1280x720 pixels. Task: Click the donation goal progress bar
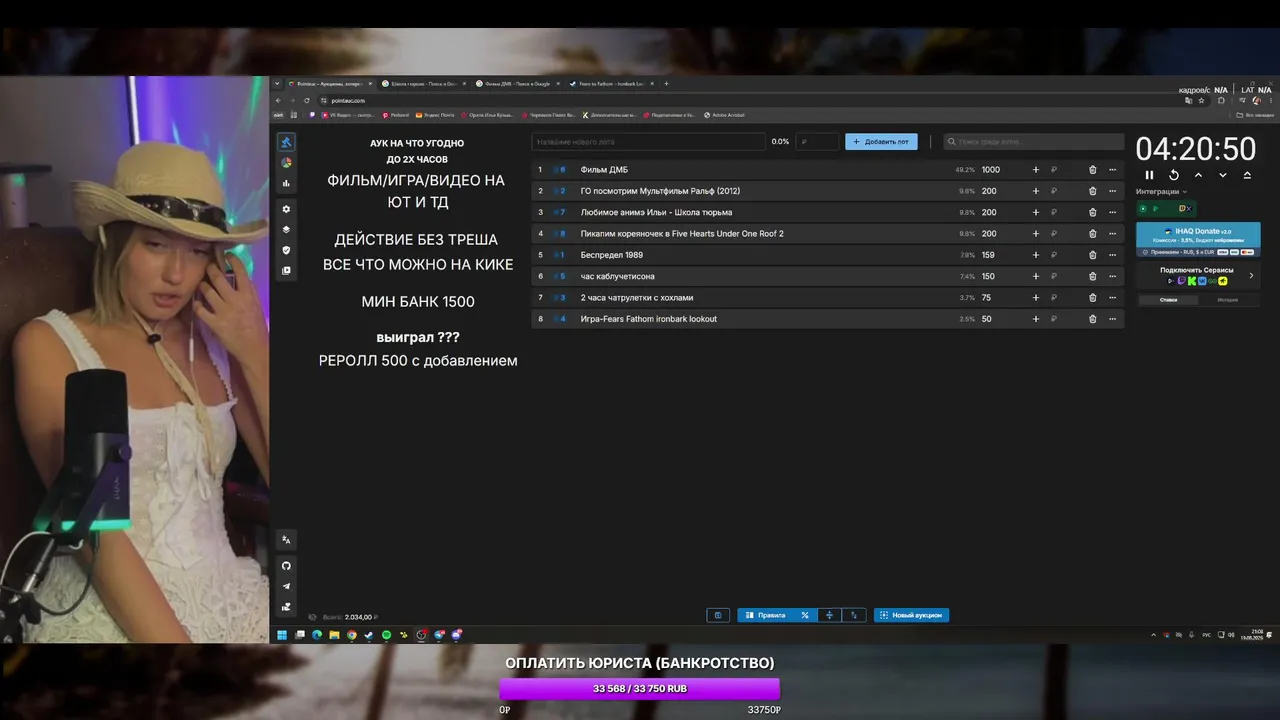[639, 689]
